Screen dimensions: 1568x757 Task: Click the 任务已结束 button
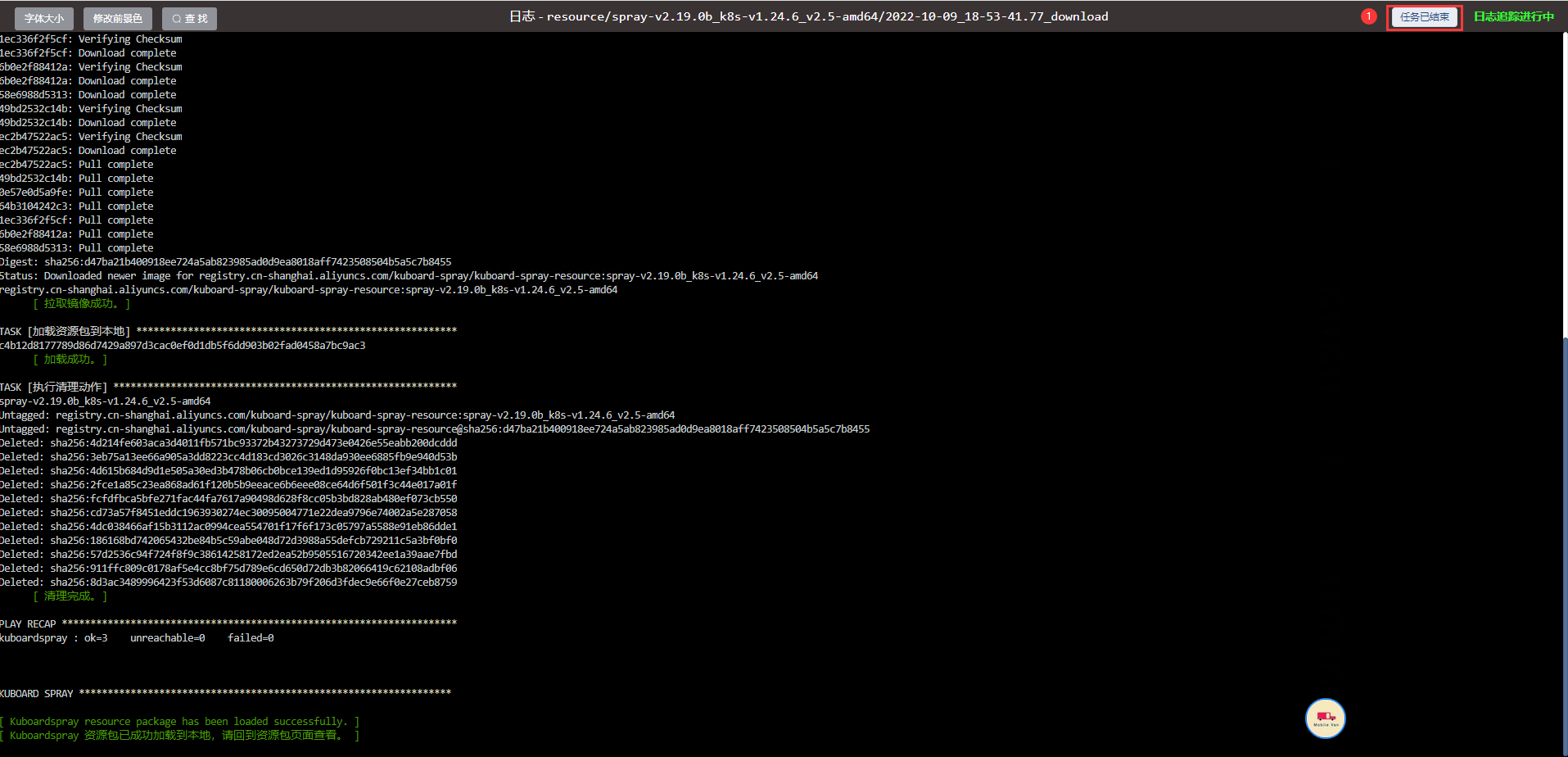click(x=1425, y=17)
